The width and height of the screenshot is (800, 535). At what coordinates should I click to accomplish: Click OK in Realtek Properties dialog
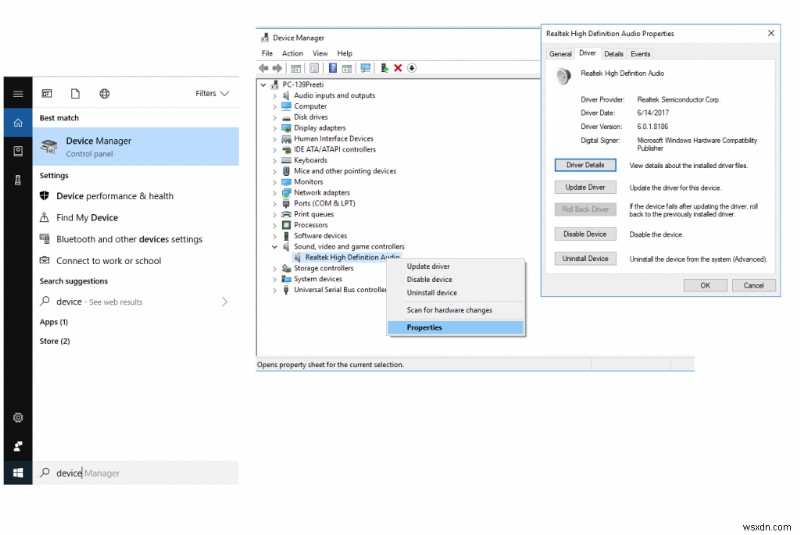[705, 285]
